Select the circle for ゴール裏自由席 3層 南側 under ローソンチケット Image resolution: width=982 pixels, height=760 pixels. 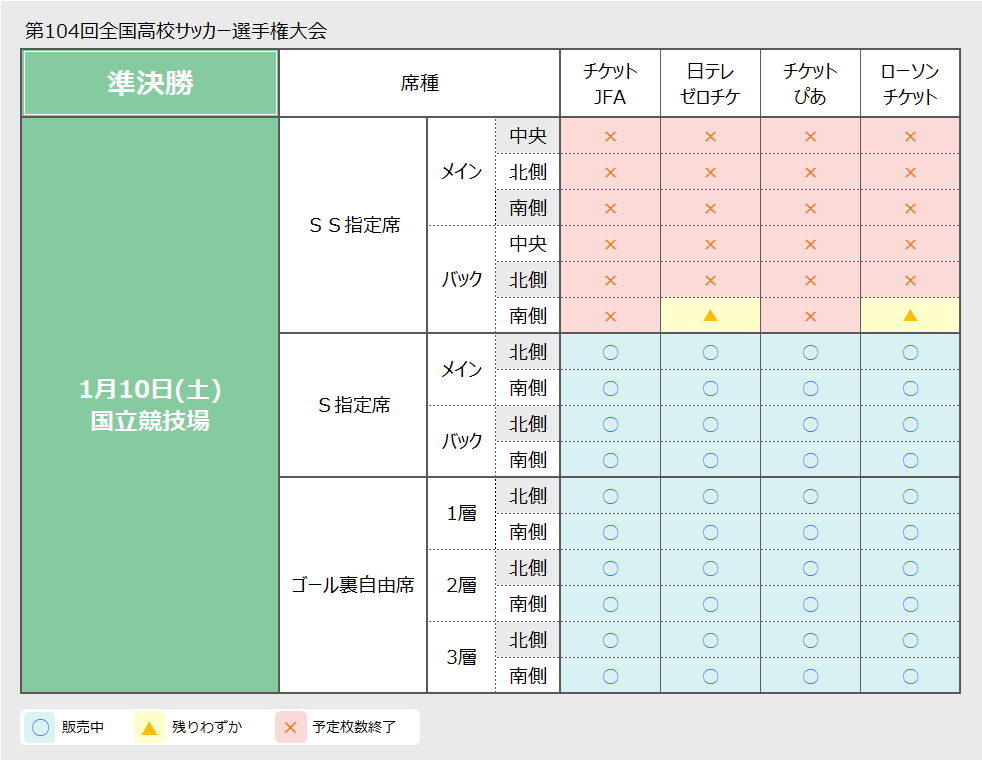(x=911, y=677)
